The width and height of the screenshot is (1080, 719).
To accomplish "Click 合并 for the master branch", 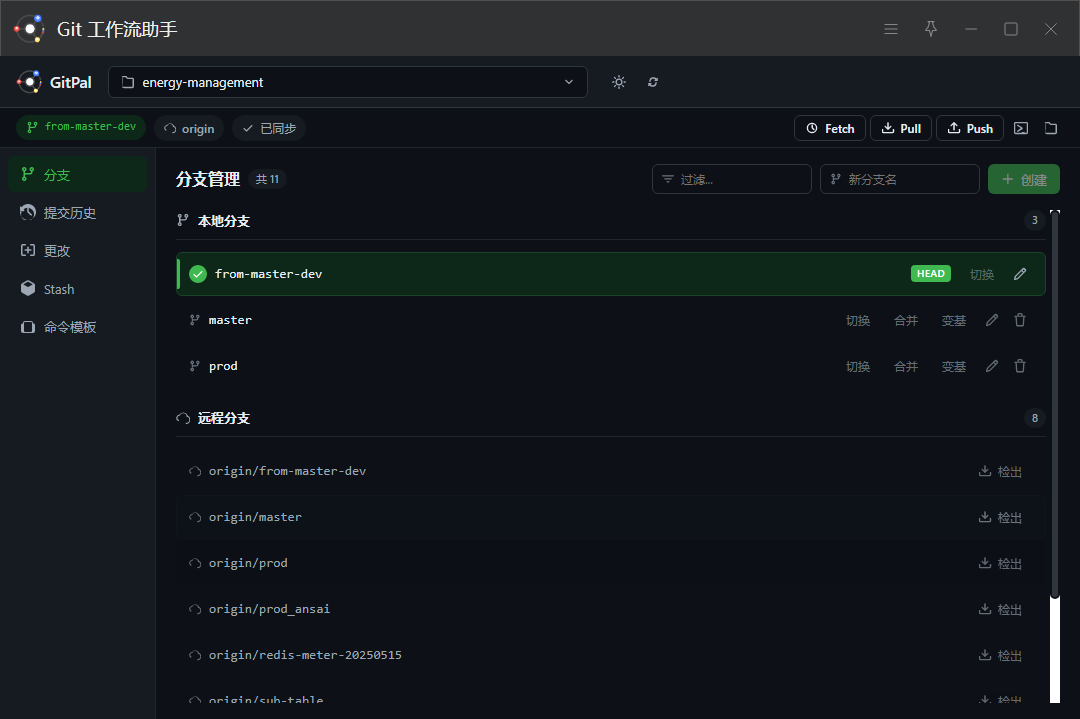I will pos(906,321).
